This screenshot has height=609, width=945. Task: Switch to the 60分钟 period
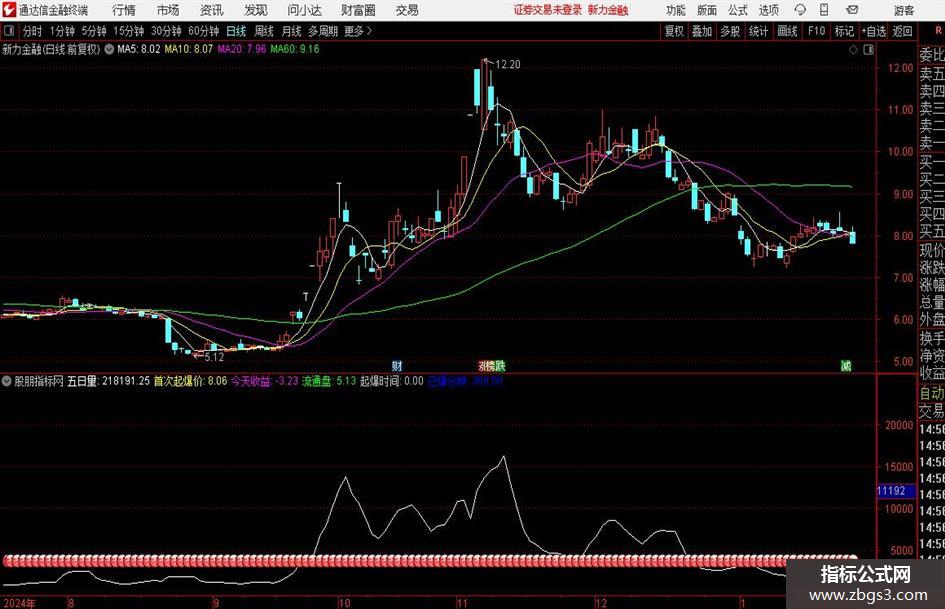[x=203, y=31]
